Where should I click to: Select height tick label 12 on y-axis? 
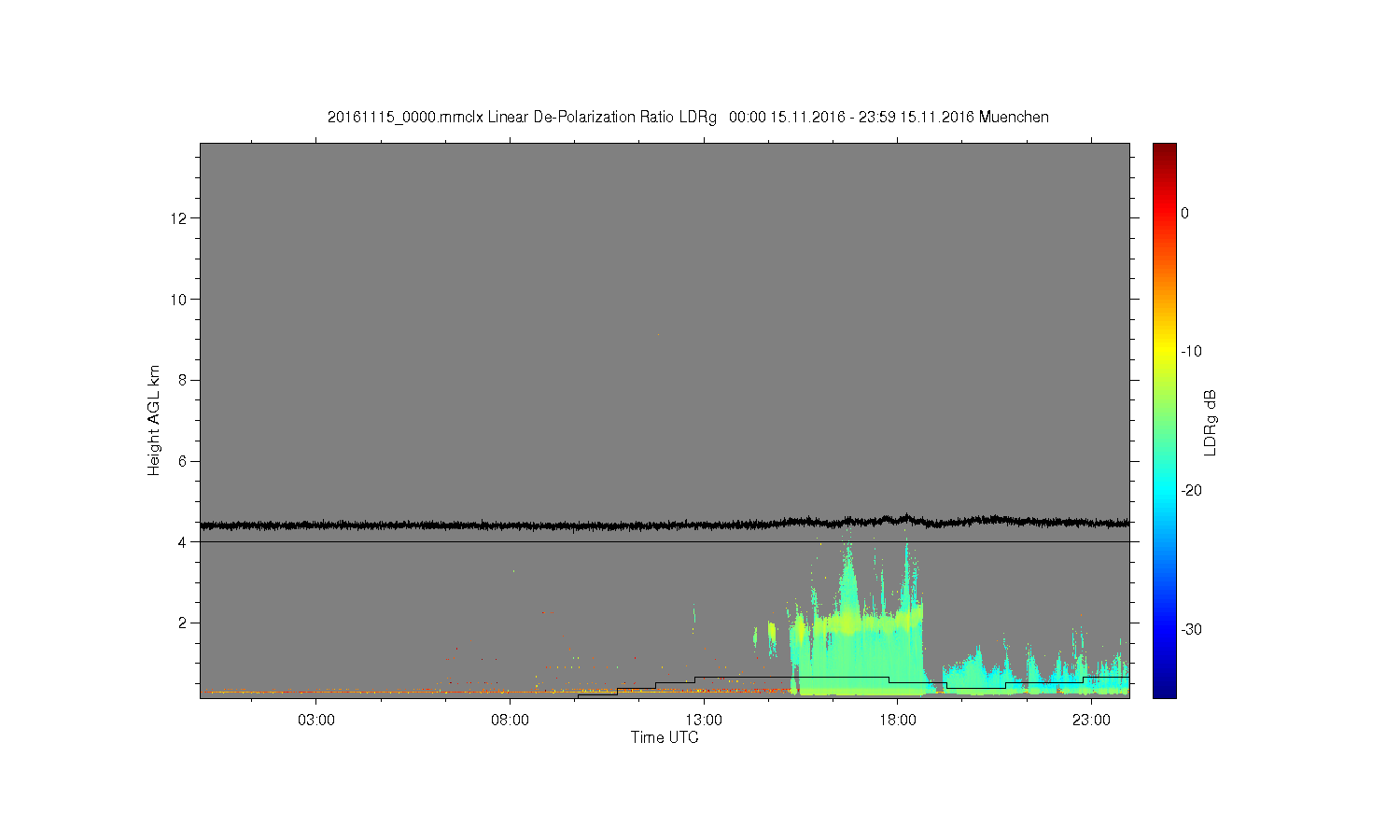click(x=179, y=218)
